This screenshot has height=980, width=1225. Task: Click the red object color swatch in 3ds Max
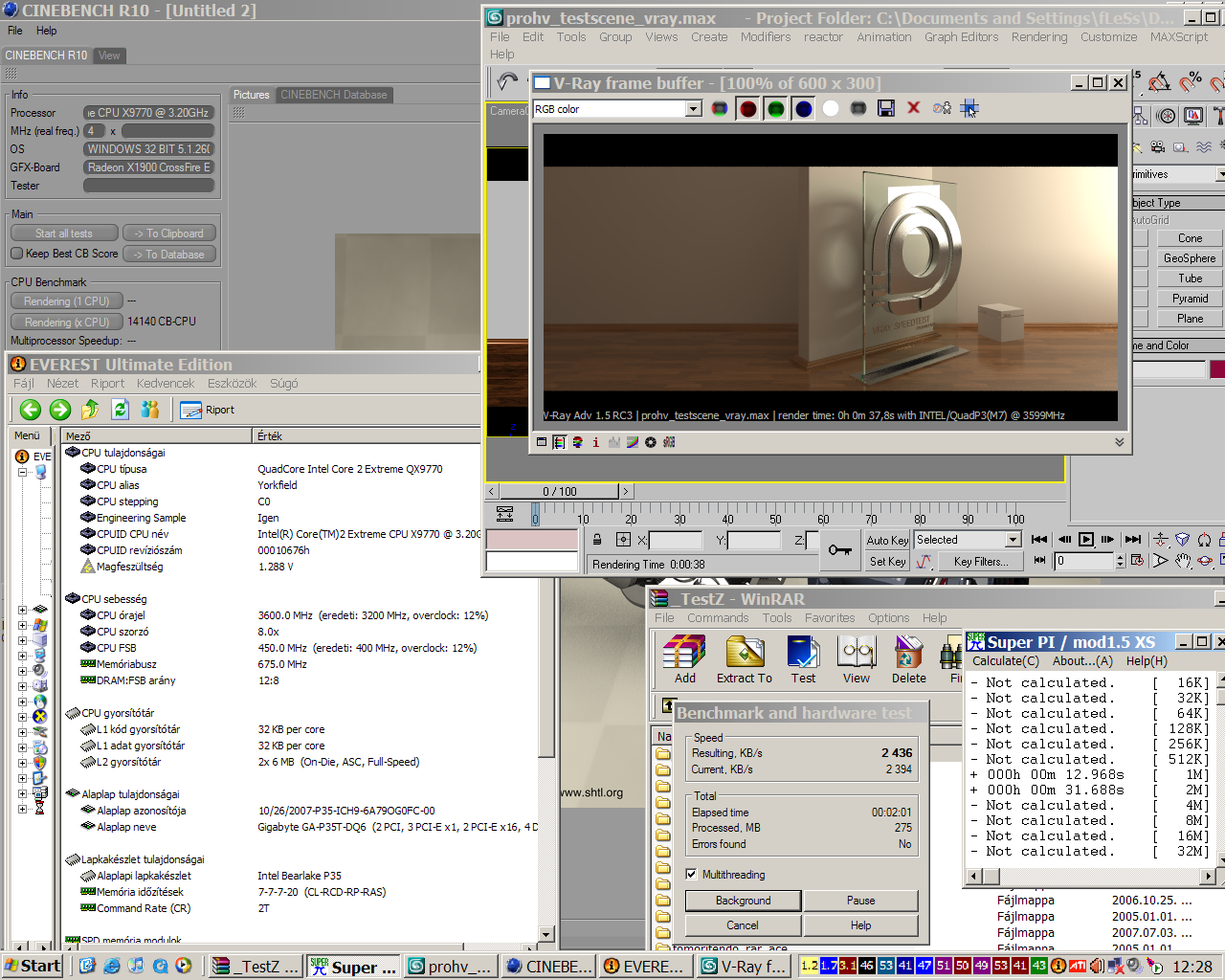pos(1217,369)
